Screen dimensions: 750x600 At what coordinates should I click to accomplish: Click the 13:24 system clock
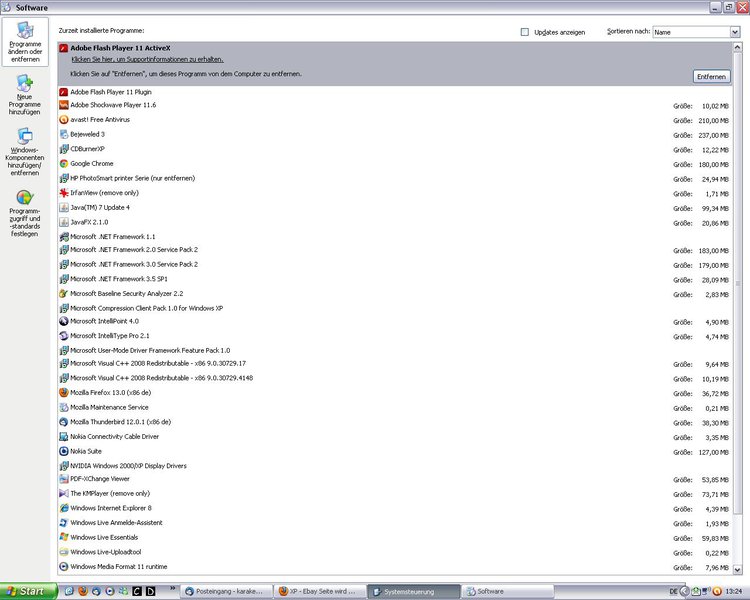734,591
